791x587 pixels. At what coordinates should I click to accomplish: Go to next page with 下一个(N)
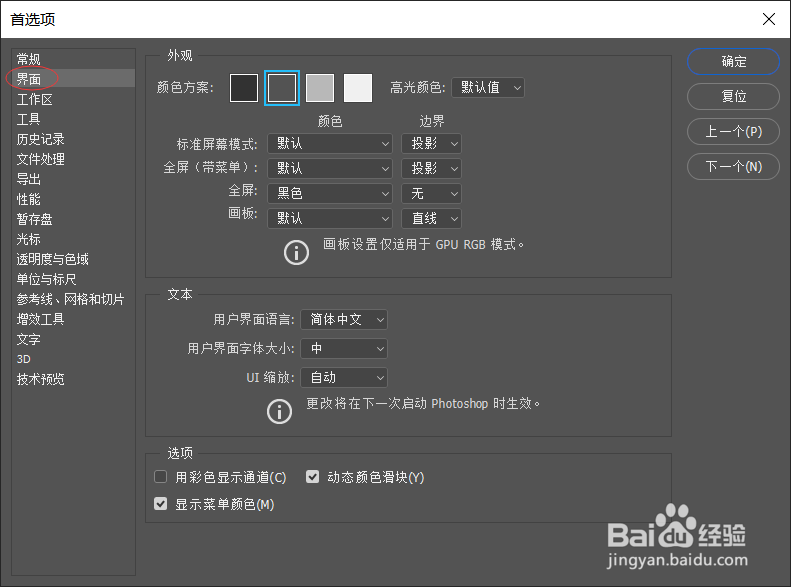coord(733,166)
